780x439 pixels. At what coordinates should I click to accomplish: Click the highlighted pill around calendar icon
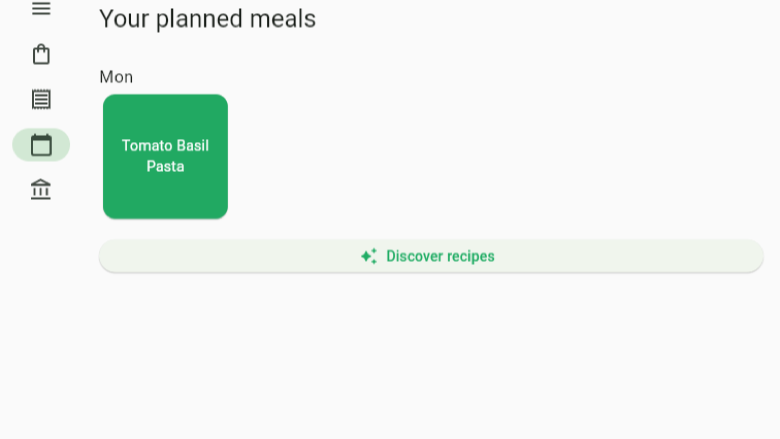click(41, 145)
